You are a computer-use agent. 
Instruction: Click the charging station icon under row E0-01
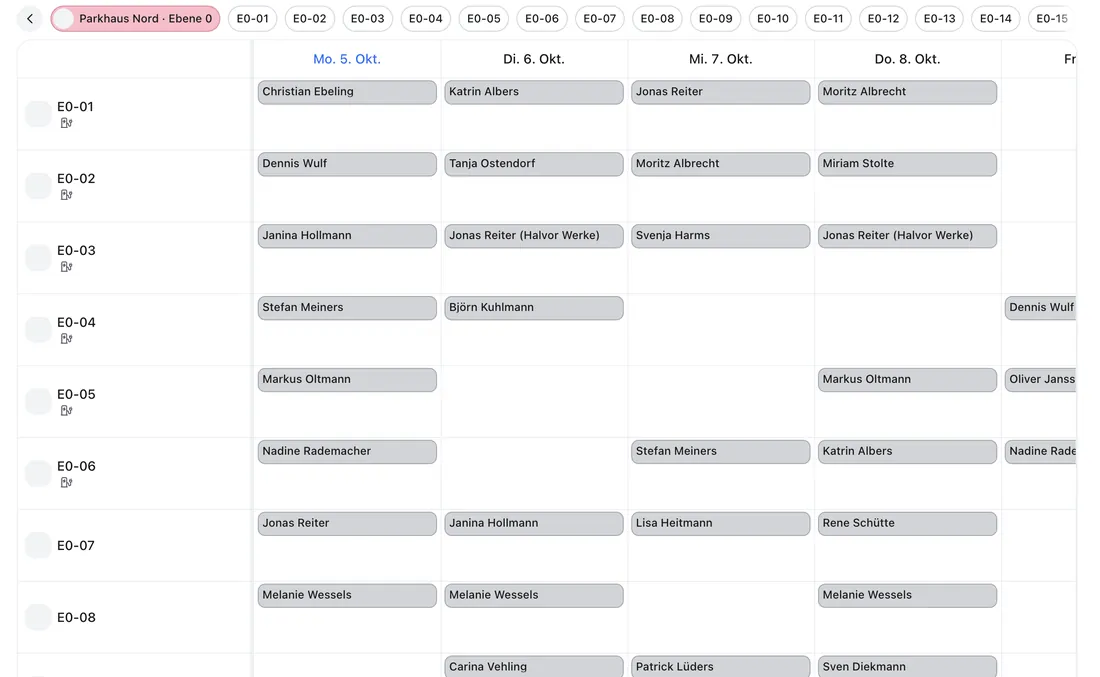coord(66,123)
